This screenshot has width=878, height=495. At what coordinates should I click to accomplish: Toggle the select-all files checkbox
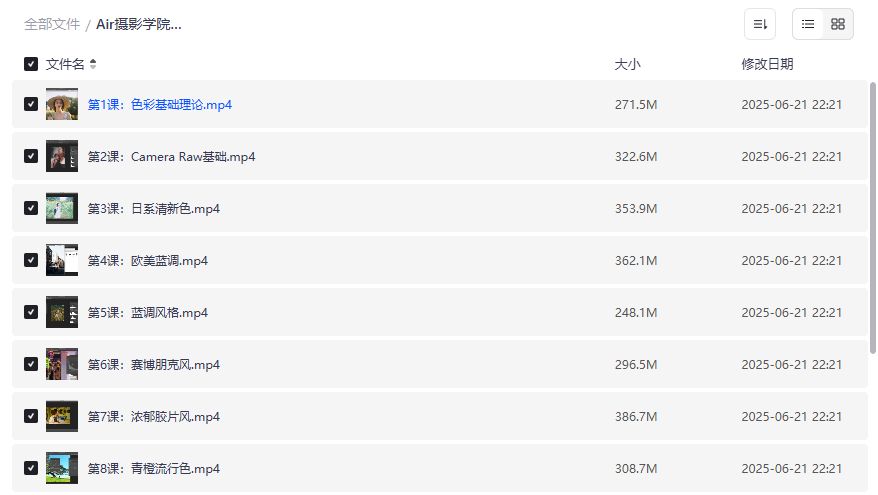click(x=31, y=64)
